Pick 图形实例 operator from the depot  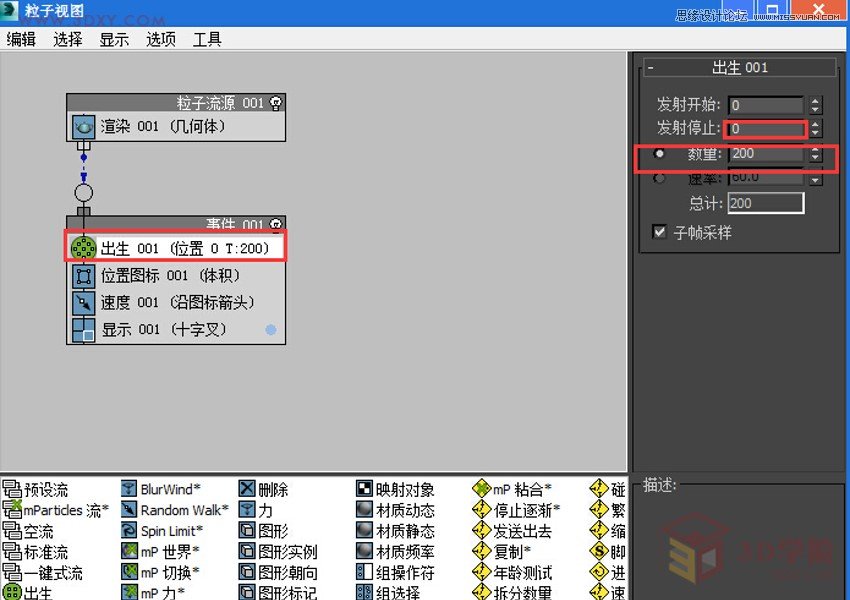click(x=279, y=552)
